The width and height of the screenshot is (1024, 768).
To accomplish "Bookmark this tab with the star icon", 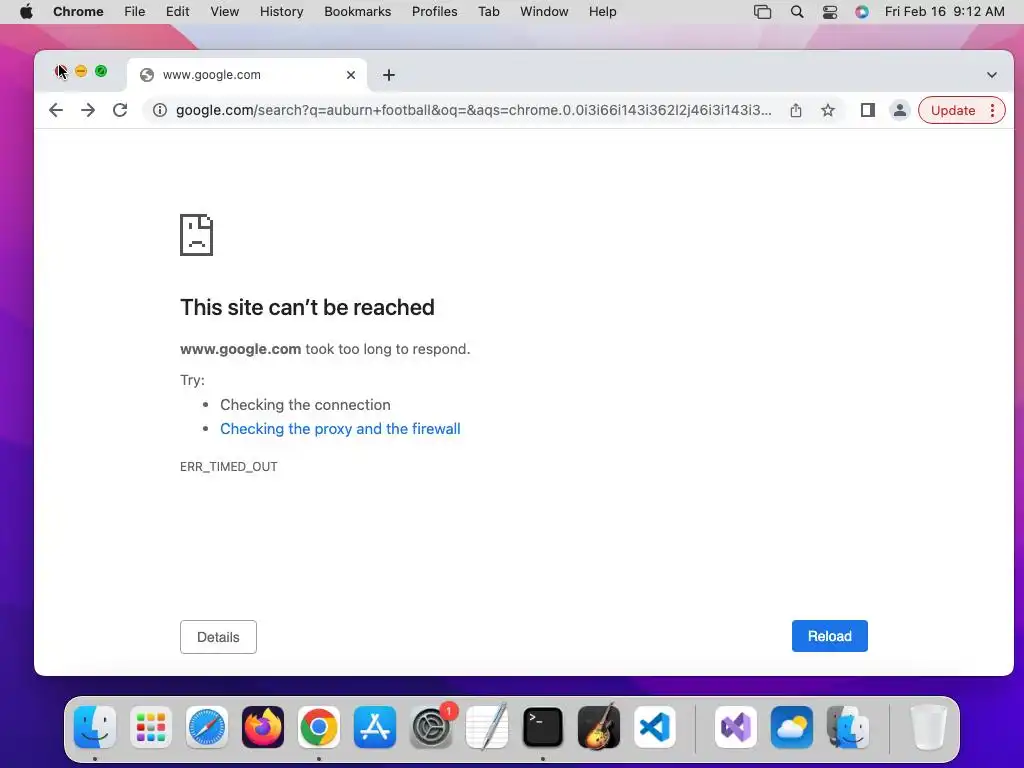I will (x=827, y=110).
